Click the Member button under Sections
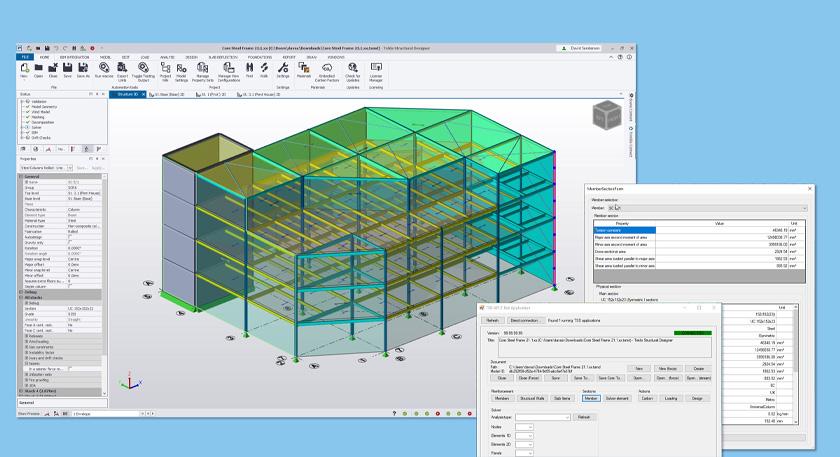This screenshot has height=457, width=840. pyautogui.click(x=591, y=398)
